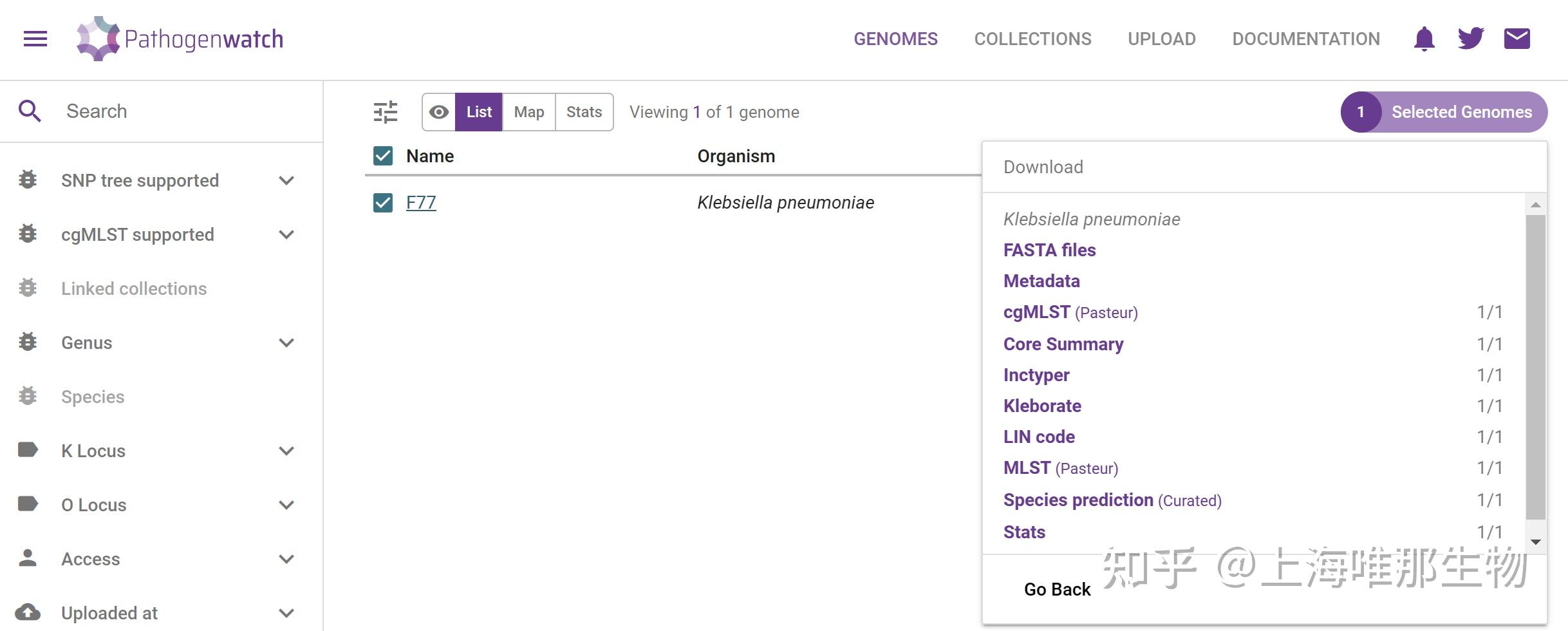Click the Pathogenwatch logo

(180, 39)
